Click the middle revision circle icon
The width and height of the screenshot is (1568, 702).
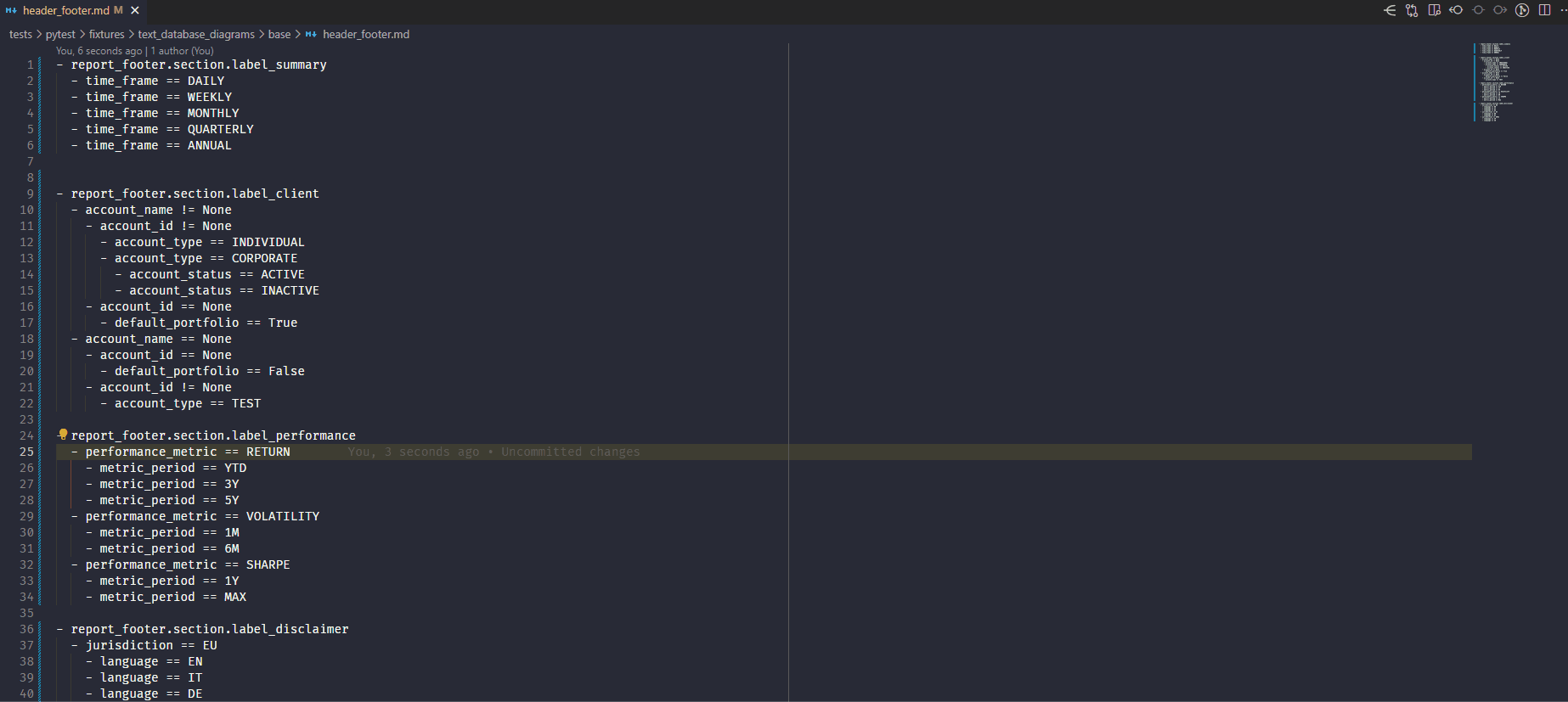1478,10
